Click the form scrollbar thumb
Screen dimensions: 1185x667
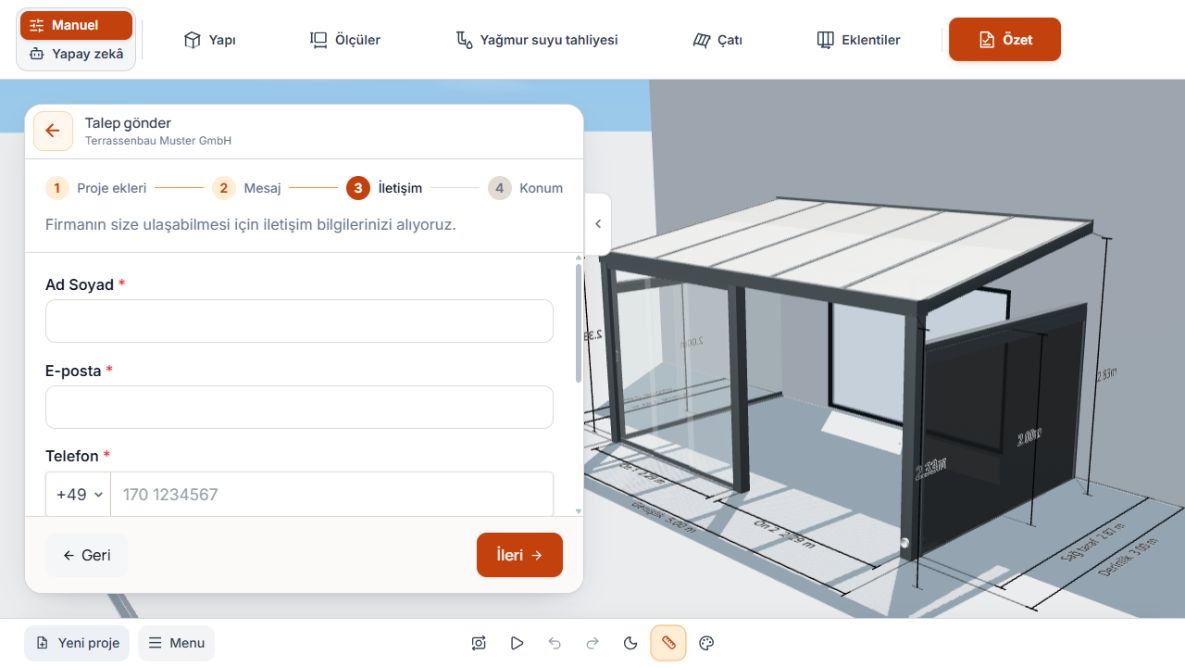(x=578, y=323)
